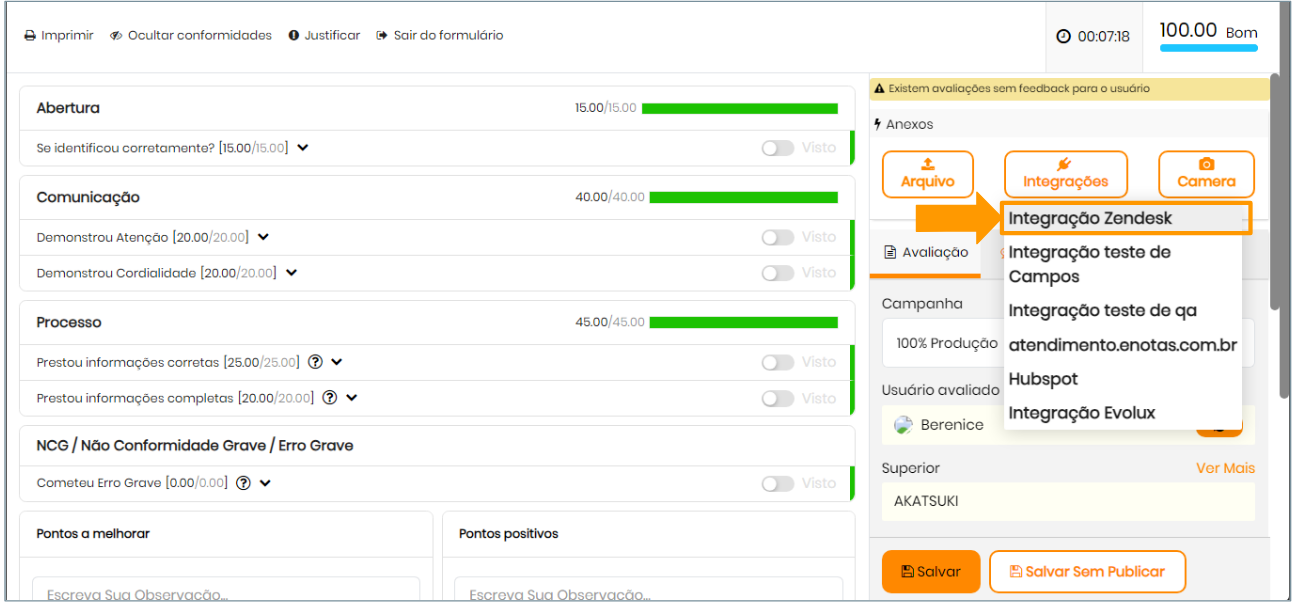Choose Hubspot in the integrations list
The width and height of the screenshot is (1297, 606).
pyautogui.click(x=1043, y=379)
